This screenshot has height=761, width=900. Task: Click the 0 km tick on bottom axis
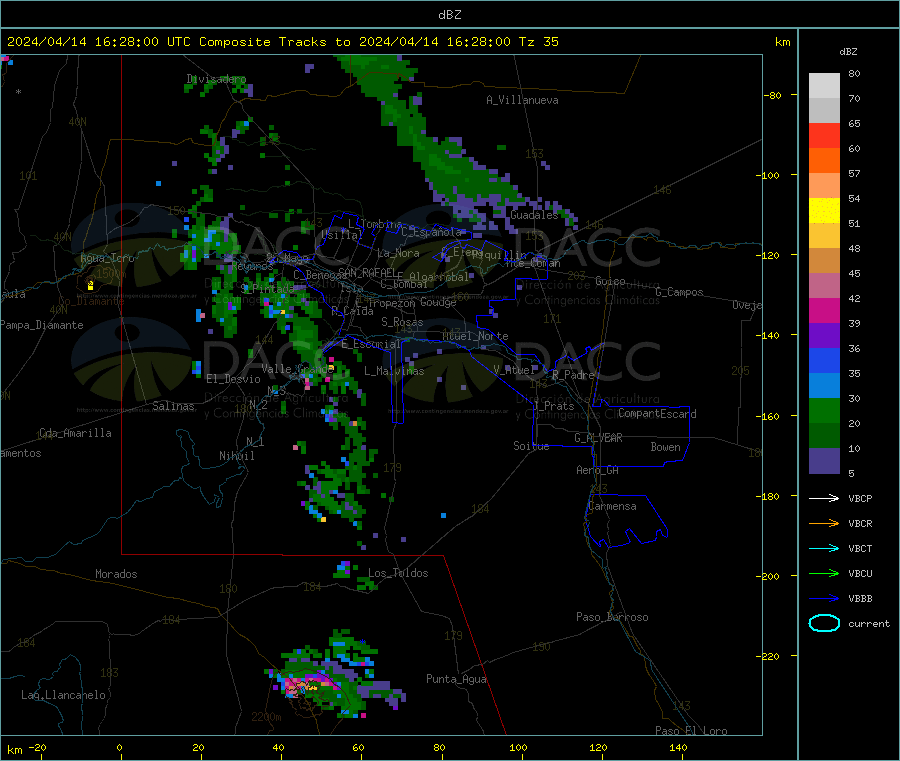click(119, 747)
